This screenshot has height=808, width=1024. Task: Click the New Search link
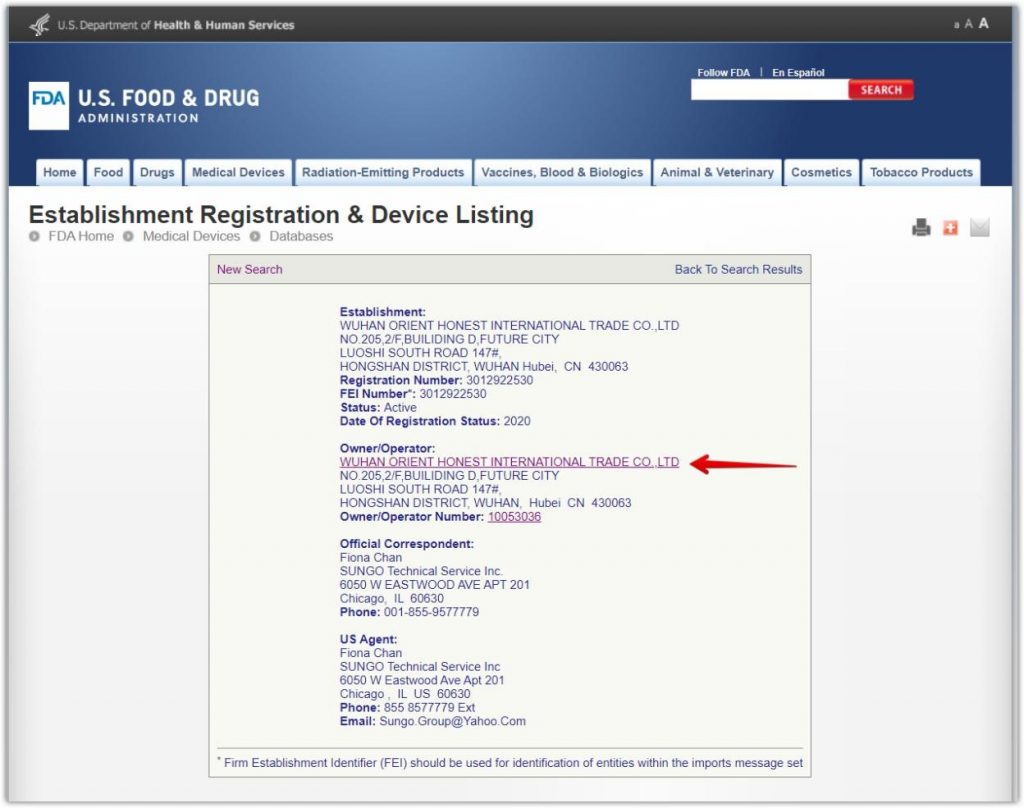(x=250, y=269)
